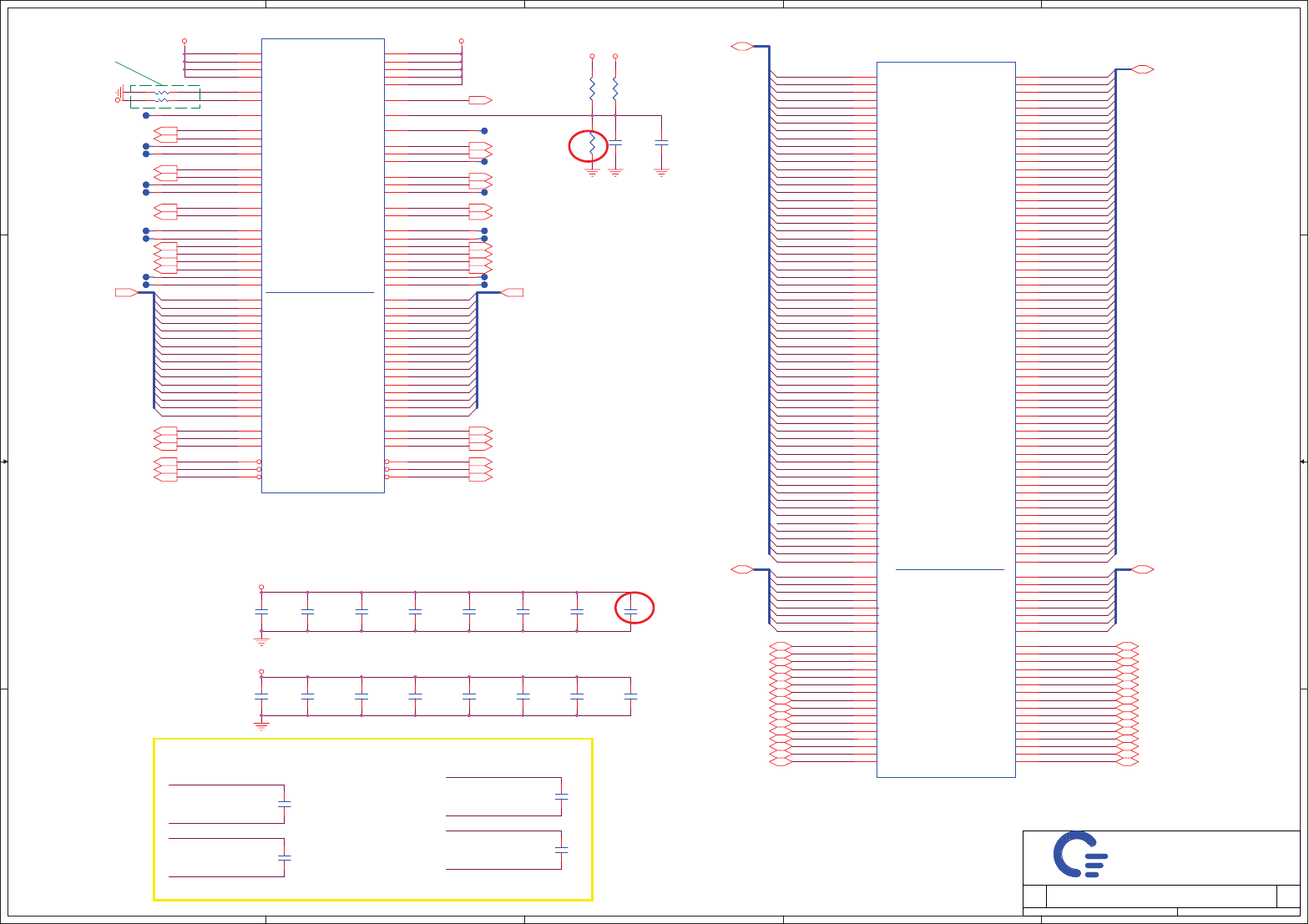
Task: Select the ground symbol under the lower capacitor row
Action: point(261,727)
